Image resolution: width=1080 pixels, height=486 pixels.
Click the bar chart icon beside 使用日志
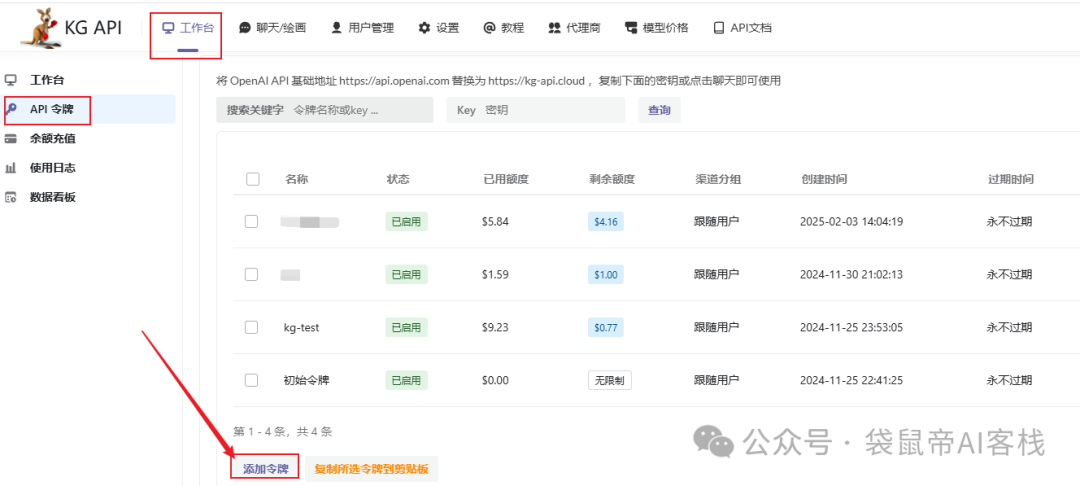[10, 168]
